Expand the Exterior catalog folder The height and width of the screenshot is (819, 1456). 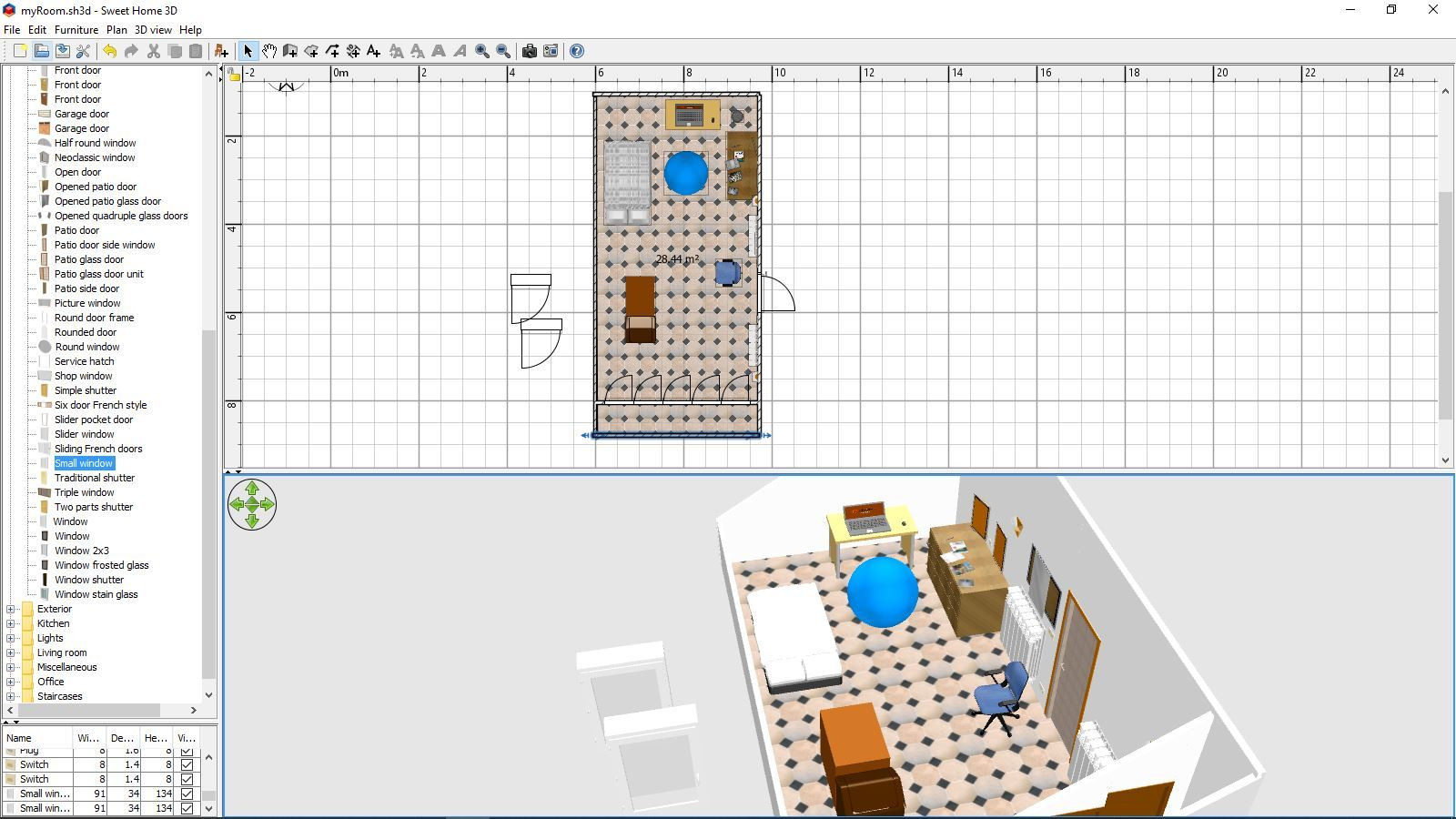click(10, 609)
